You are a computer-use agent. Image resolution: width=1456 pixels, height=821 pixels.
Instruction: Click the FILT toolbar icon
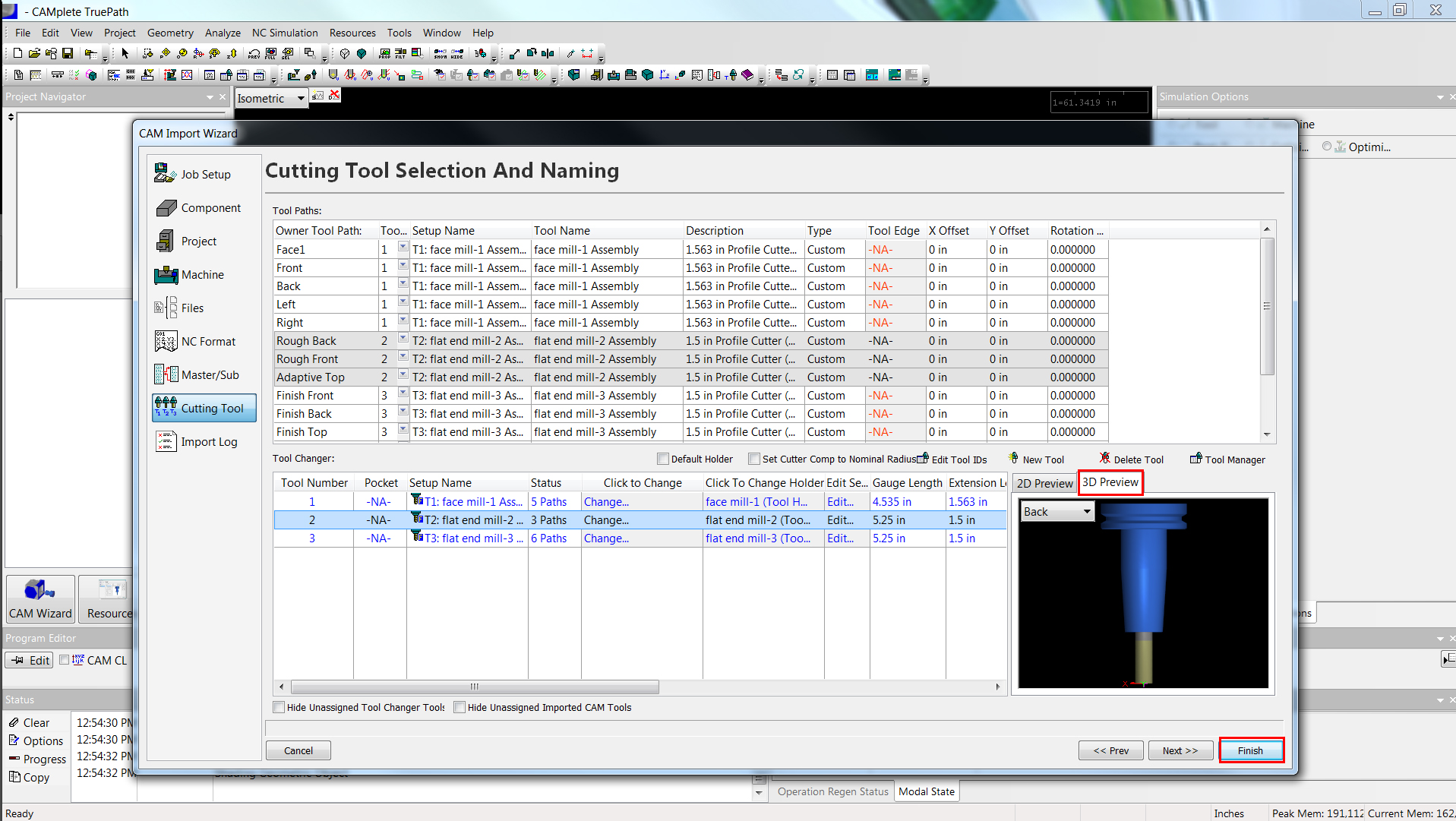(x=400, y=53)
